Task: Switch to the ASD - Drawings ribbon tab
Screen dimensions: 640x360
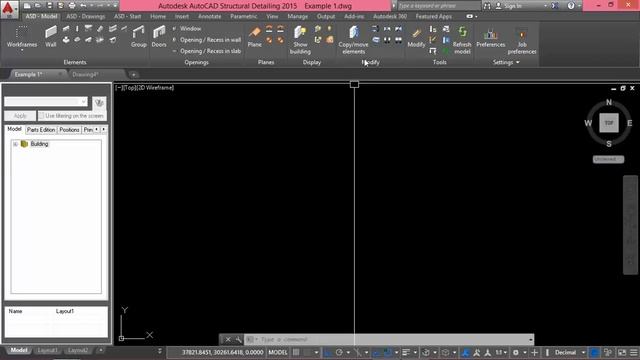Action: point(85,16)
